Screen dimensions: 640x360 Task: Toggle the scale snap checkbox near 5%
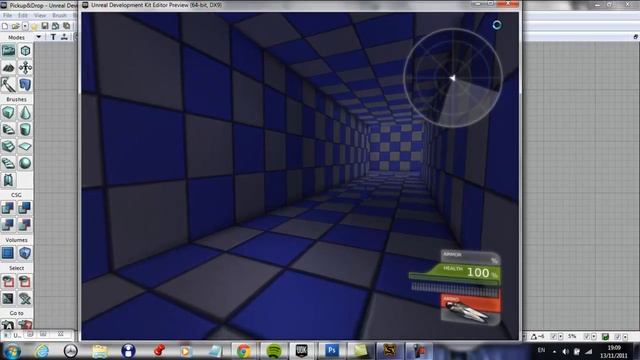(586, 337)
